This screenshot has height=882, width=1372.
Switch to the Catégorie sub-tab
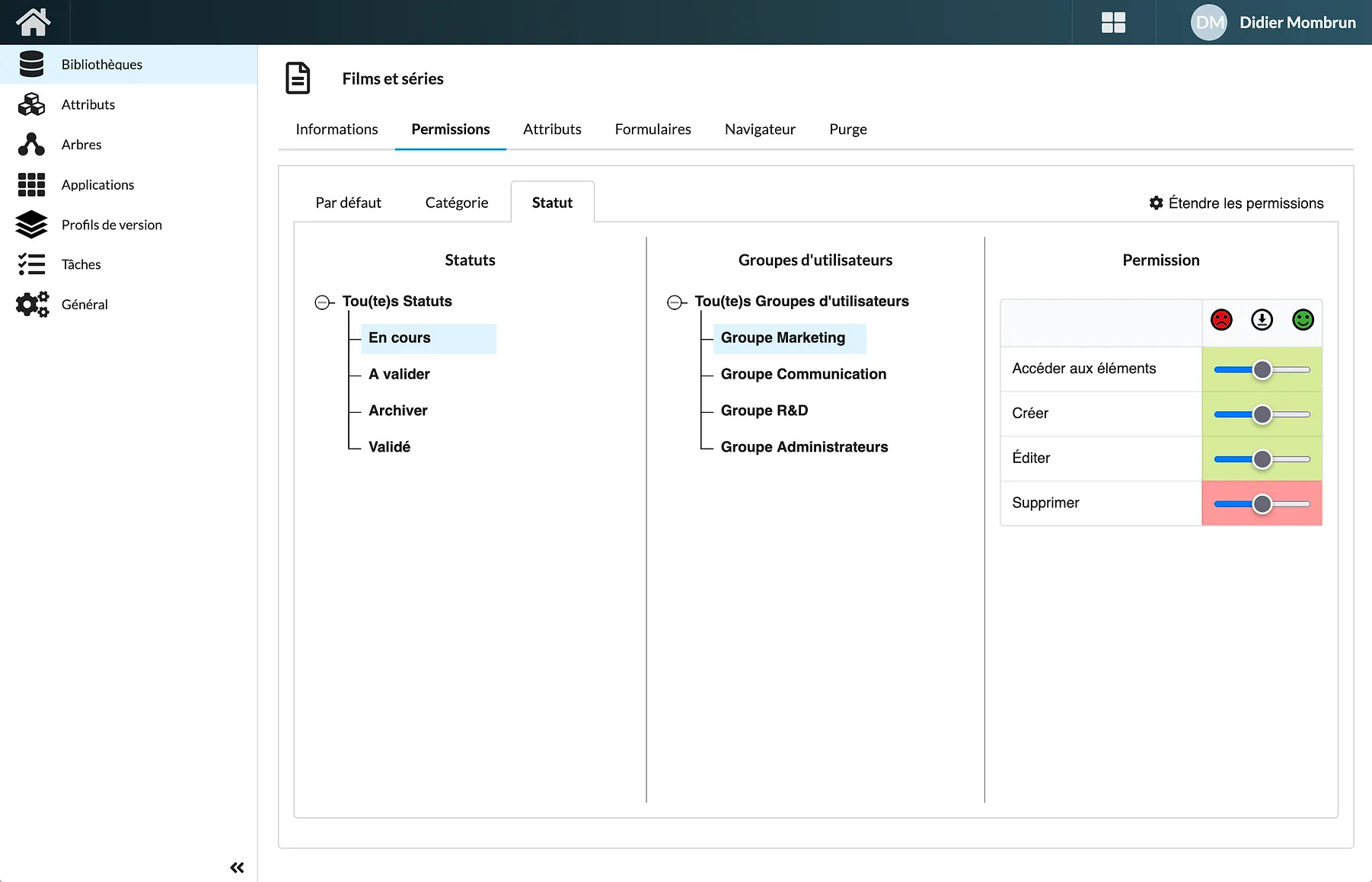(x=457, y=203)
